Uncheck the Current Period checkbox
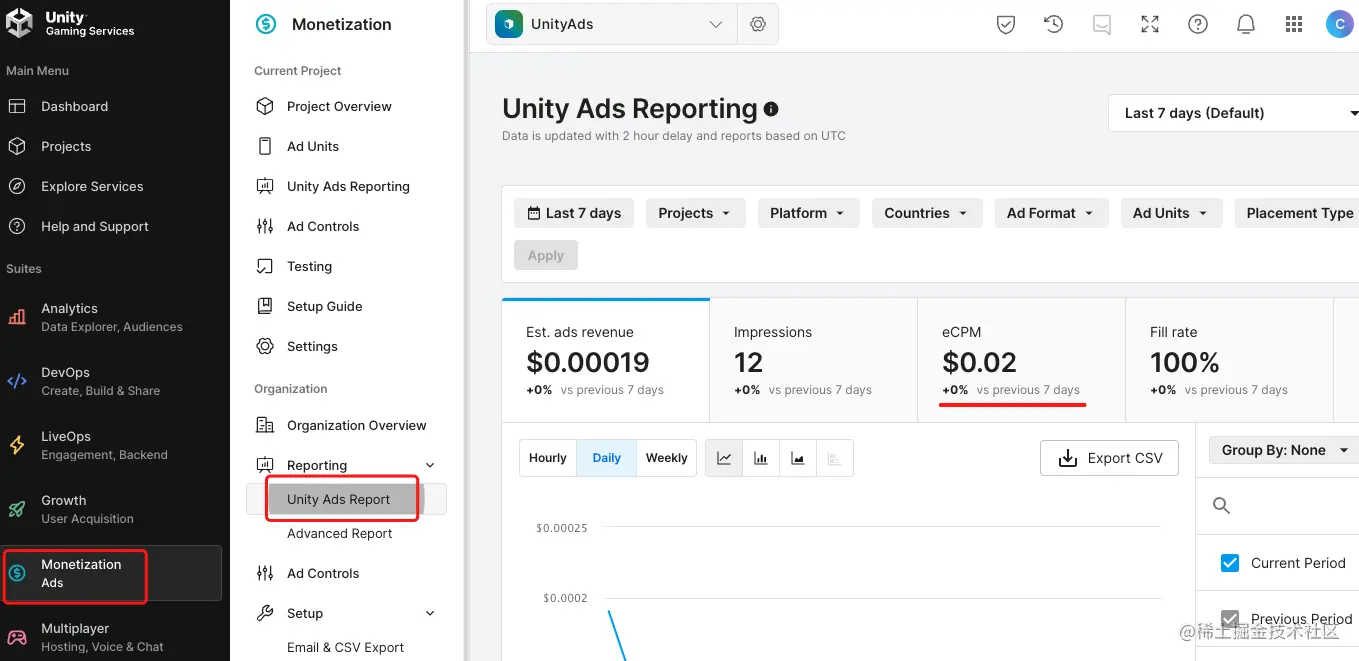The height and width of the screenshot is (661, 1359). (x=1229, y=562)
